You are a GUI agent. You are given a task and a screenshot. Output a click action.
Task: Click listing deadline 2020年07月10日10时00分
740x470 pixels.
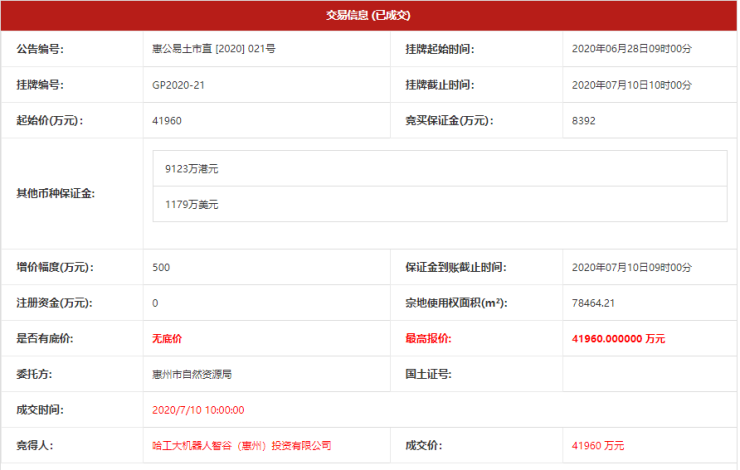coord(631,85)
